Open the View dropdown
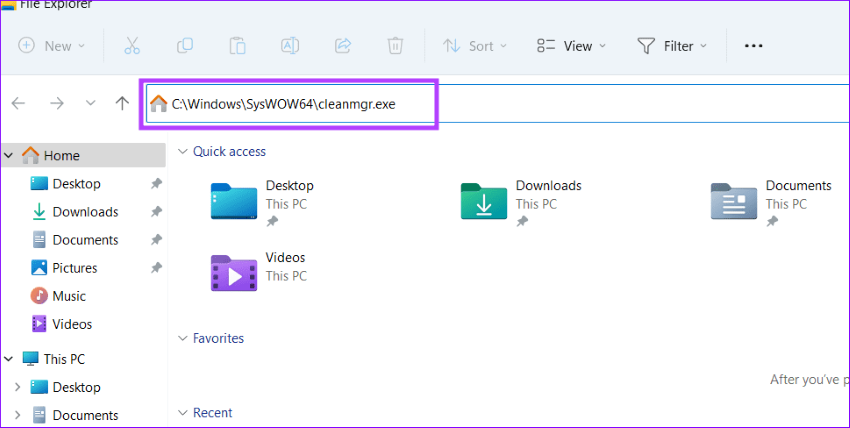Screen dimensions: 850x428 coord(571,46)
